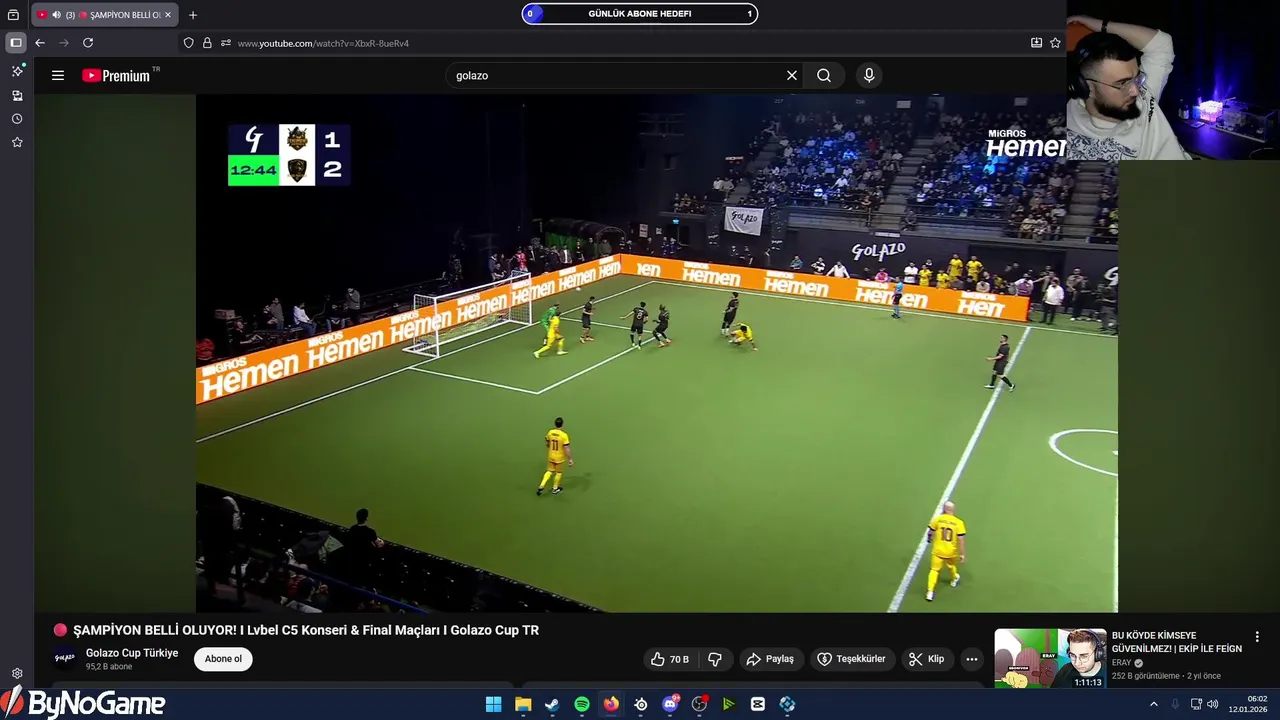Toggle the browser sidebar panel button
The height and width of the screenshot is (720, 1280).
15,43
